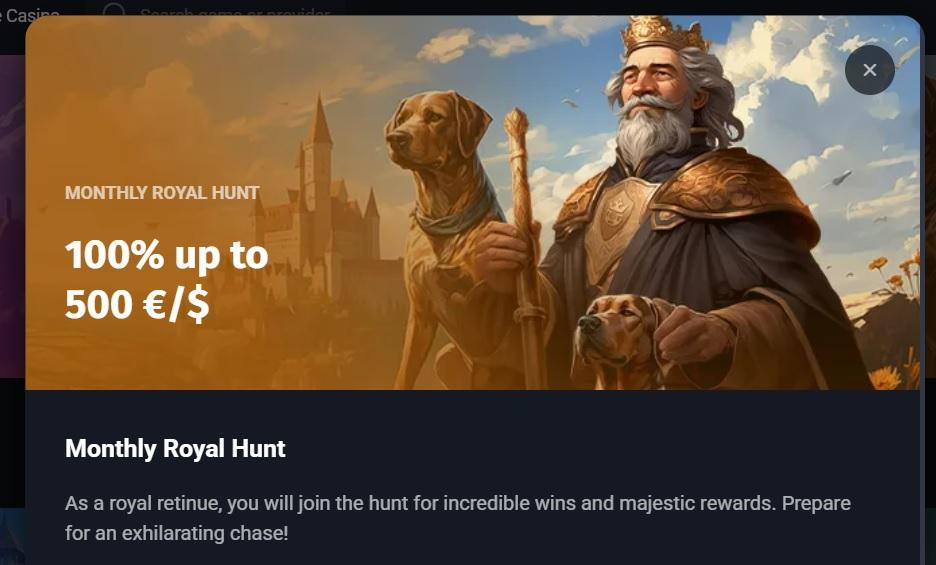Click the king's wooden staff

coord(524,245)
